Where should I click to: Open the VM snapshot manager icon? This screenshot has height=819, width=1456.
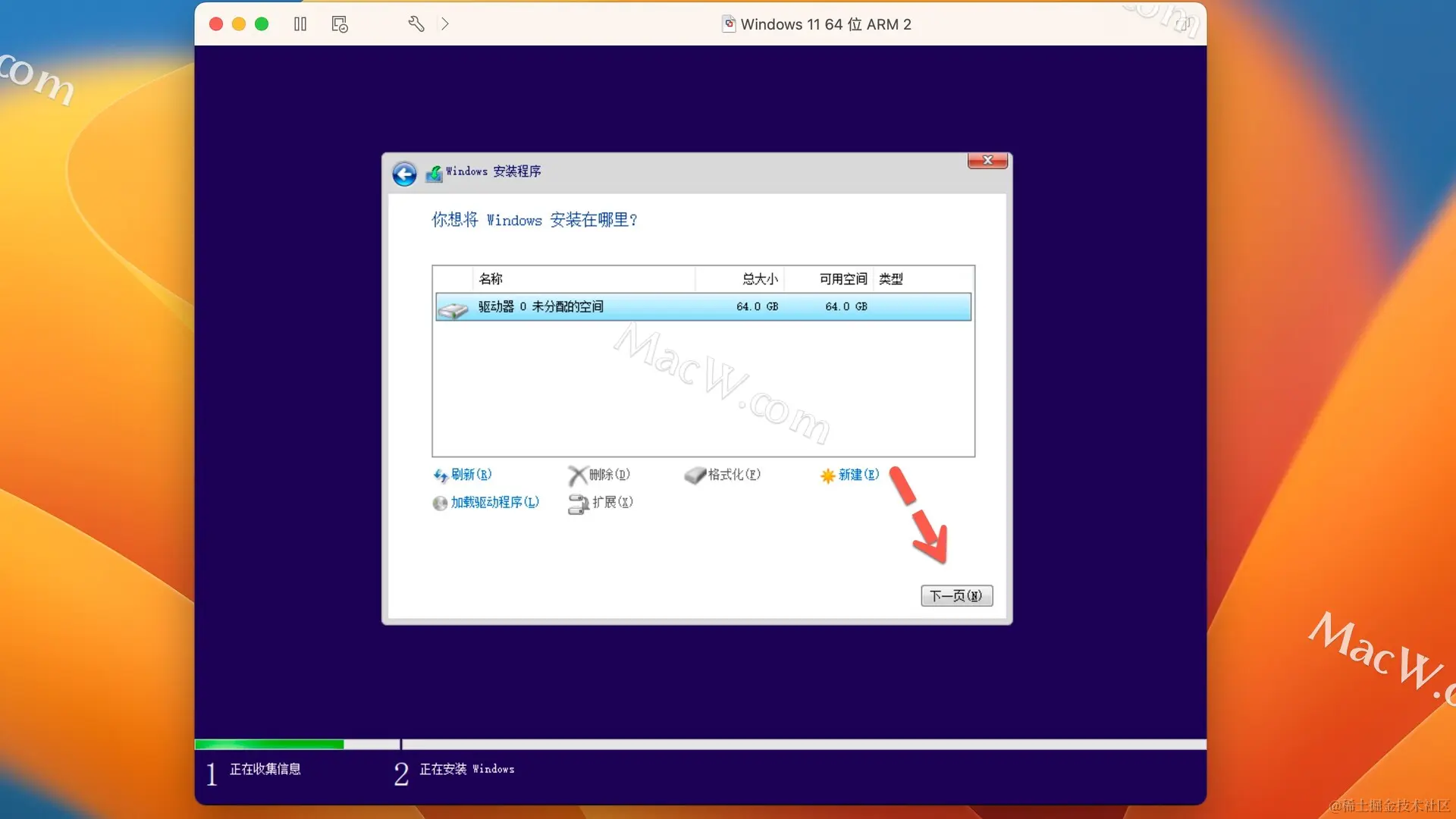(x=340, y=24)
